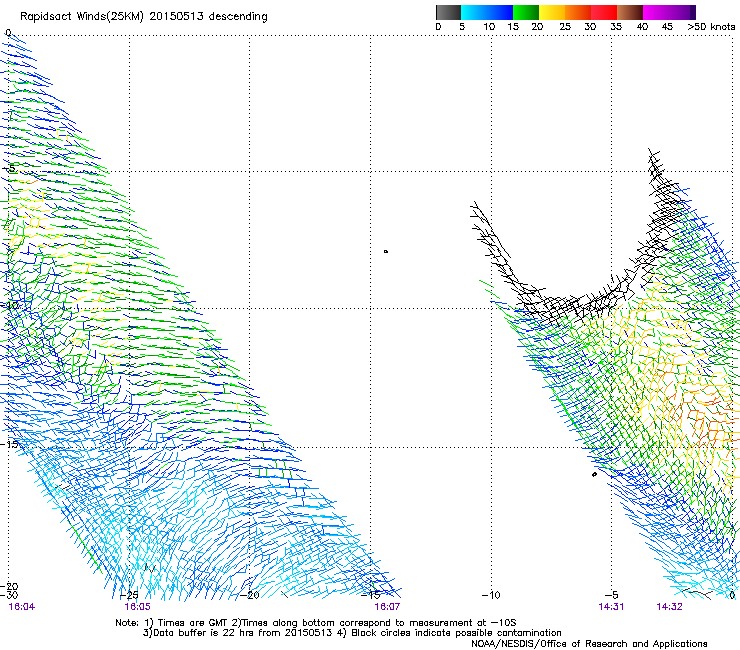740x650 pixels.
Task: Click the pass time label '14:31'
Action: (x=611, y=607)
